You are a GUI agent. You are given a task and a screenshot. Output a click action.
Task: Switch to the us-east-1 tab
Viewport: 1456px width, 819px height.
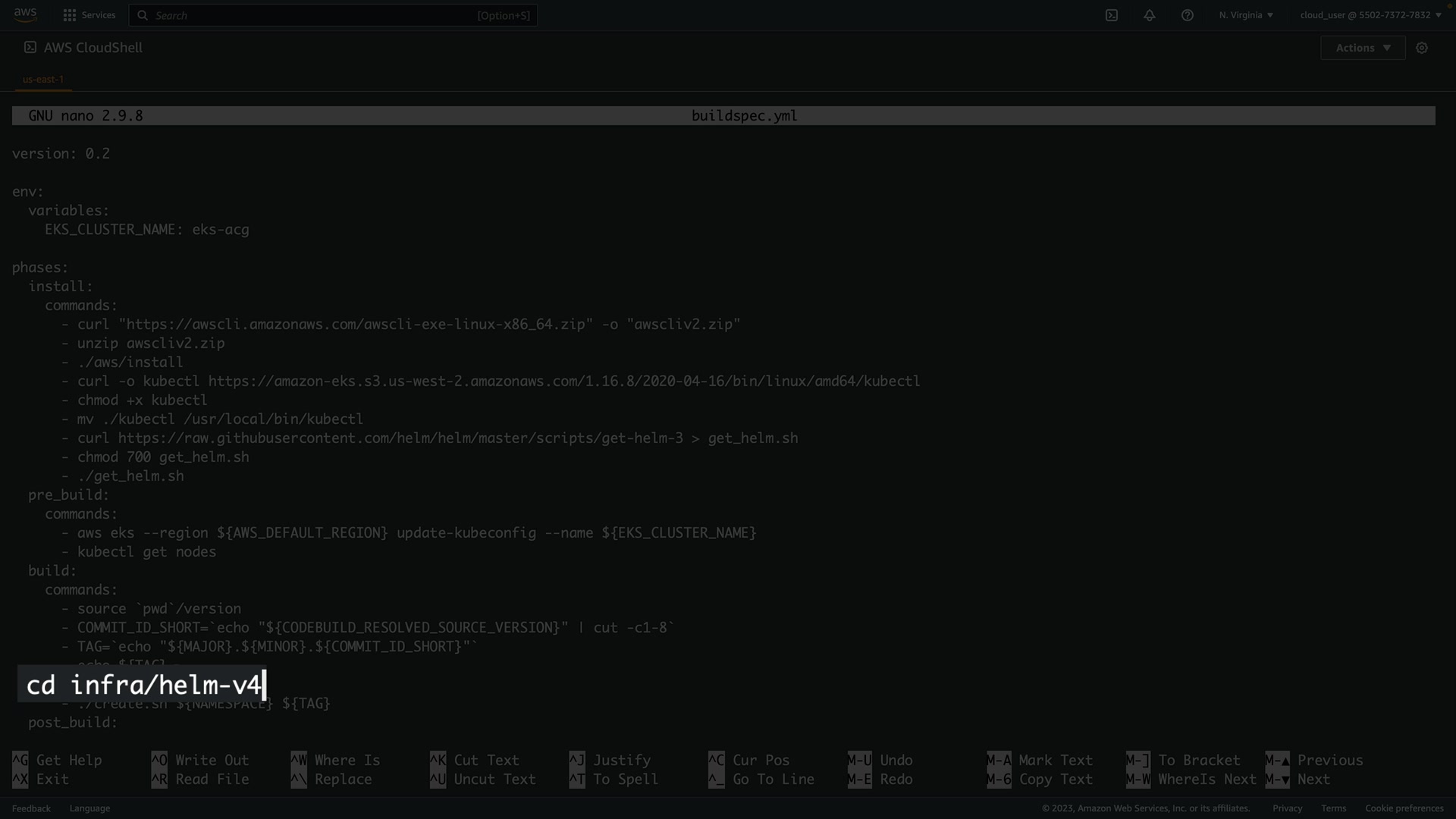[x=43, y=79]
